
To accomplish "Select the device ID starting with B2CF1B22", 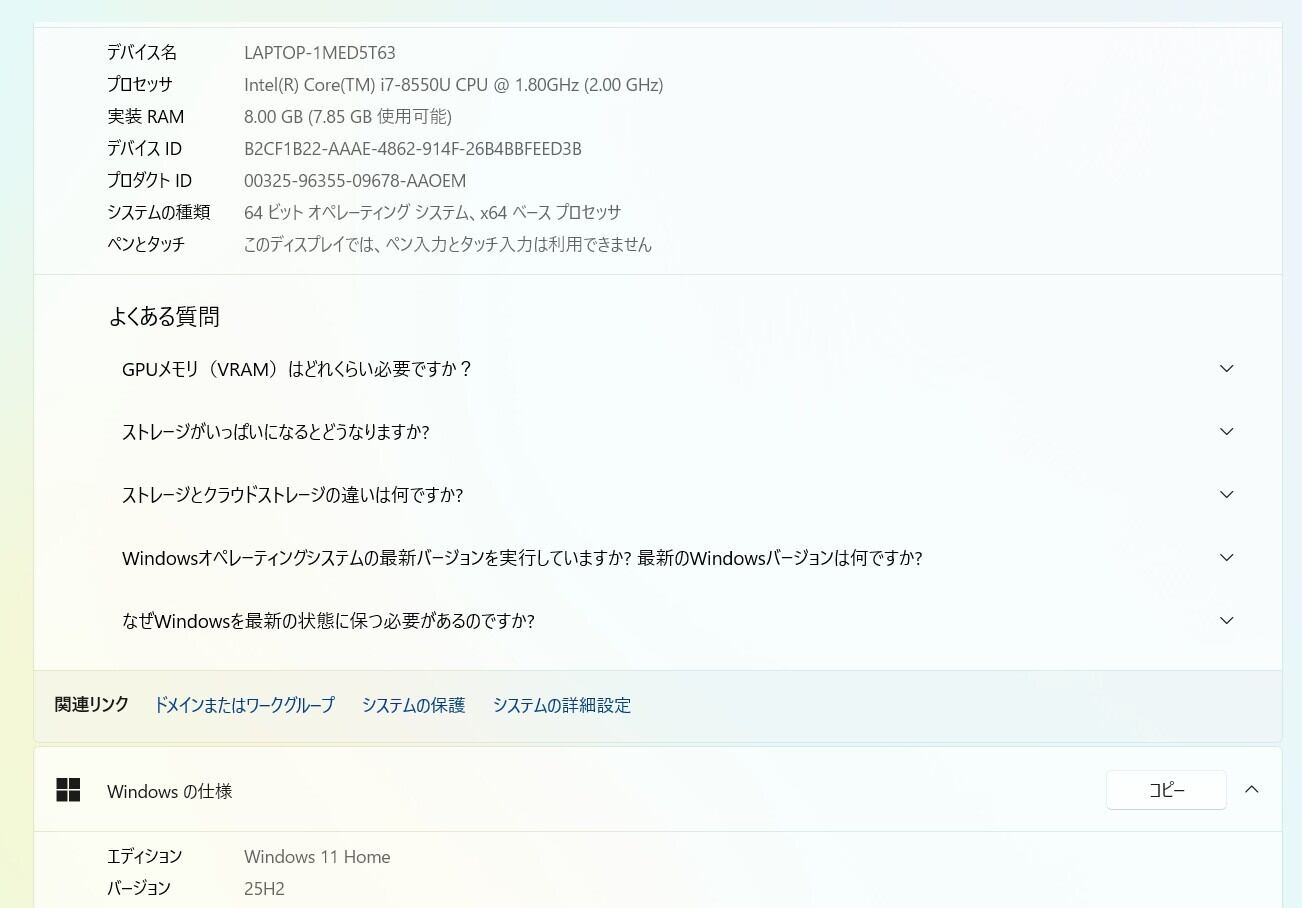I will (x=413, y=149).
